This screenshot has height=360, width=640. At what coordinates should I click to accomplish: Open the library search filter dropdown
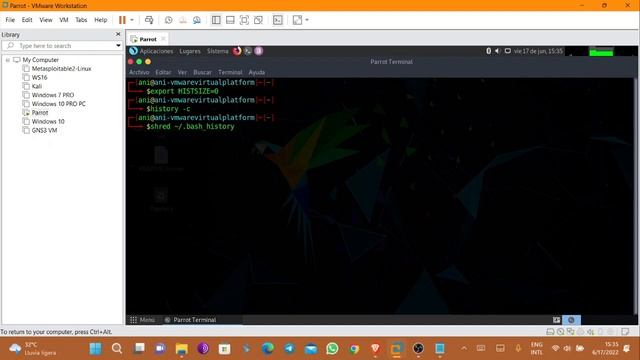[x=118, y=46]
